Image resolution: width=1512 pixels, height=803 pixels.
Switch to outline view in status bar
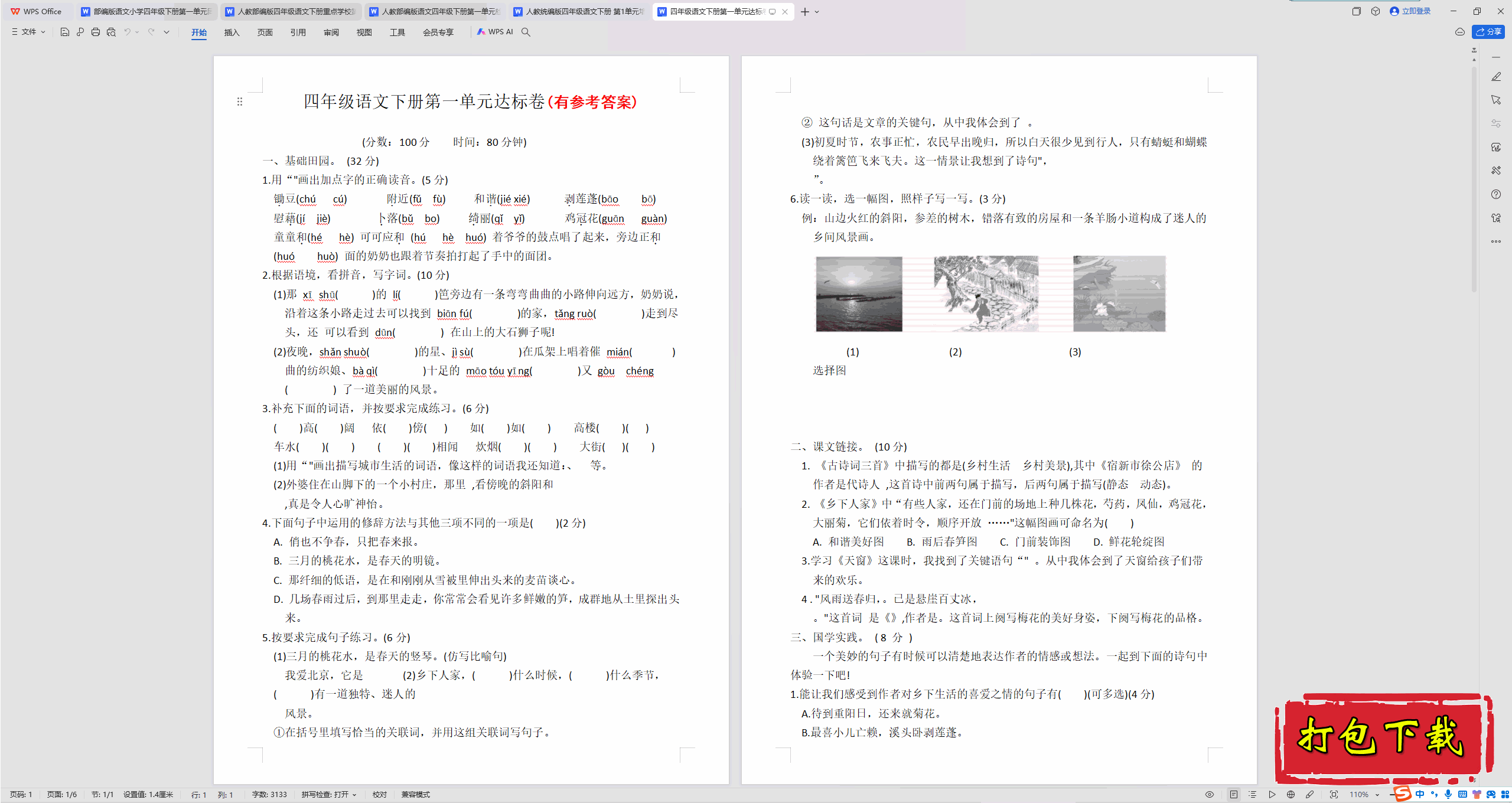tap(1253, 795)
